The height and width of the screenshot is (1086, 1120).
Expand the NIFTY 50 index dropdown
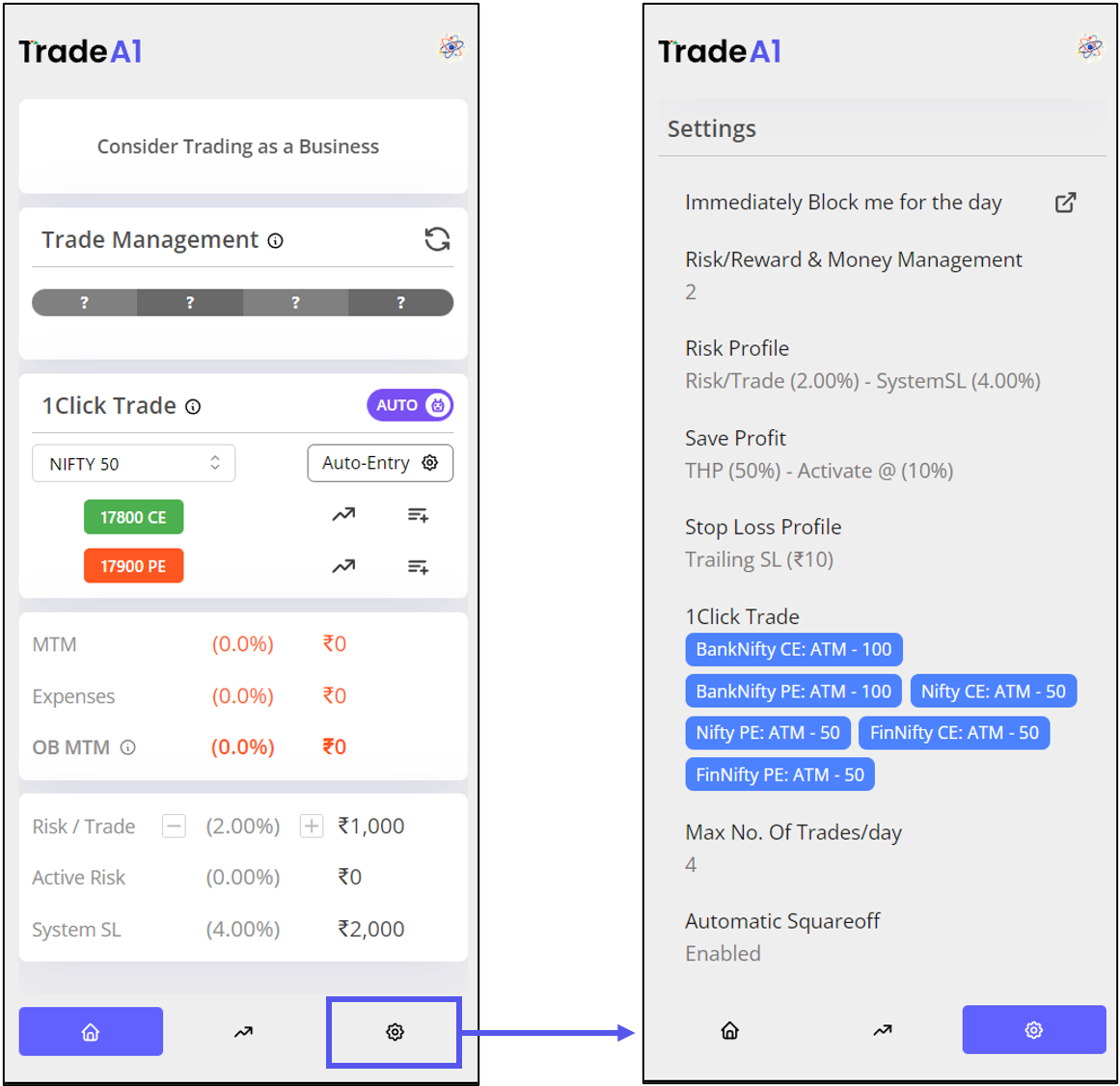click(x=133, y=463)
